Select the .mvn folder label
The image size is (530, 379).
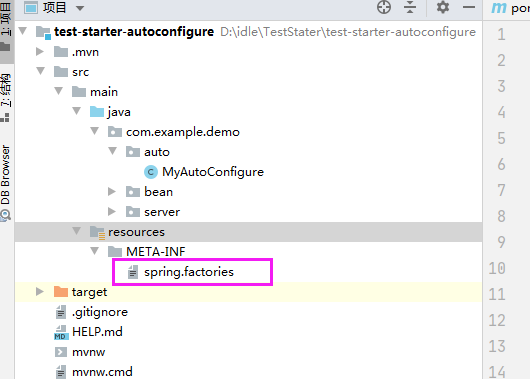coord(85,52)
